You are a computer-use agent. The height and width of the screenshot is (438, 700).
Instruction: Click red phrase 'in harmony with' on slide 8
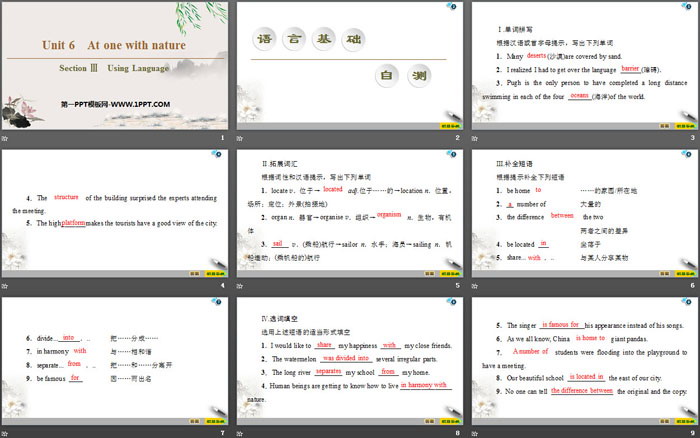point(424,385)
